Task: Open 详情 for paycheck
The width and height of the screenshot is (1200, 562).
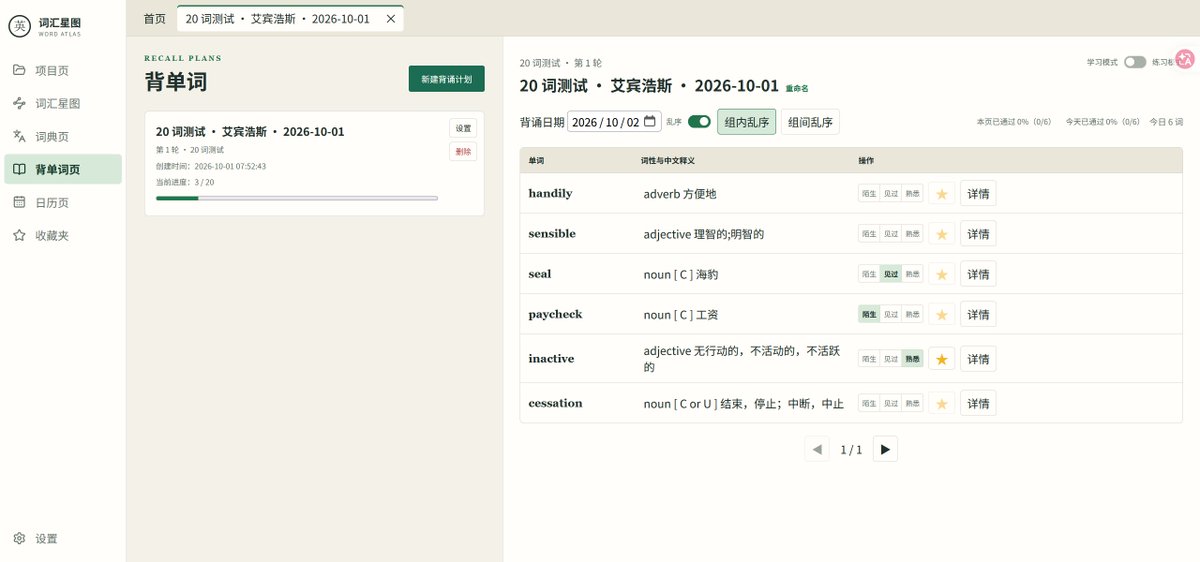Action: click(978, 314)
